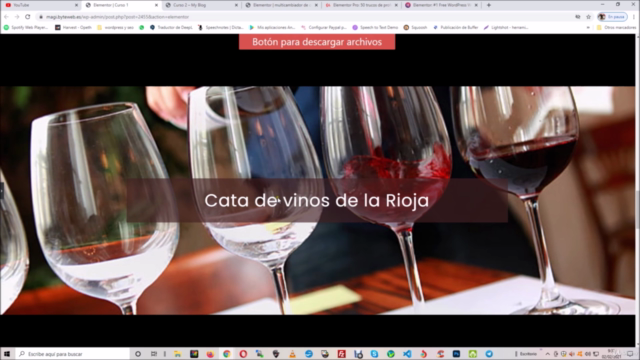Open the taskbar clock and date
This screenshot has height=360, width=640.
click(611, 354)
